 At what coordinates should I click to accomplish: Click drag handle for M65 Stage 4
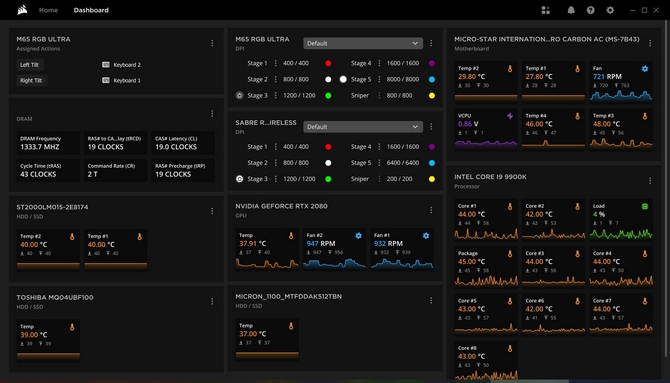point(379,63)
